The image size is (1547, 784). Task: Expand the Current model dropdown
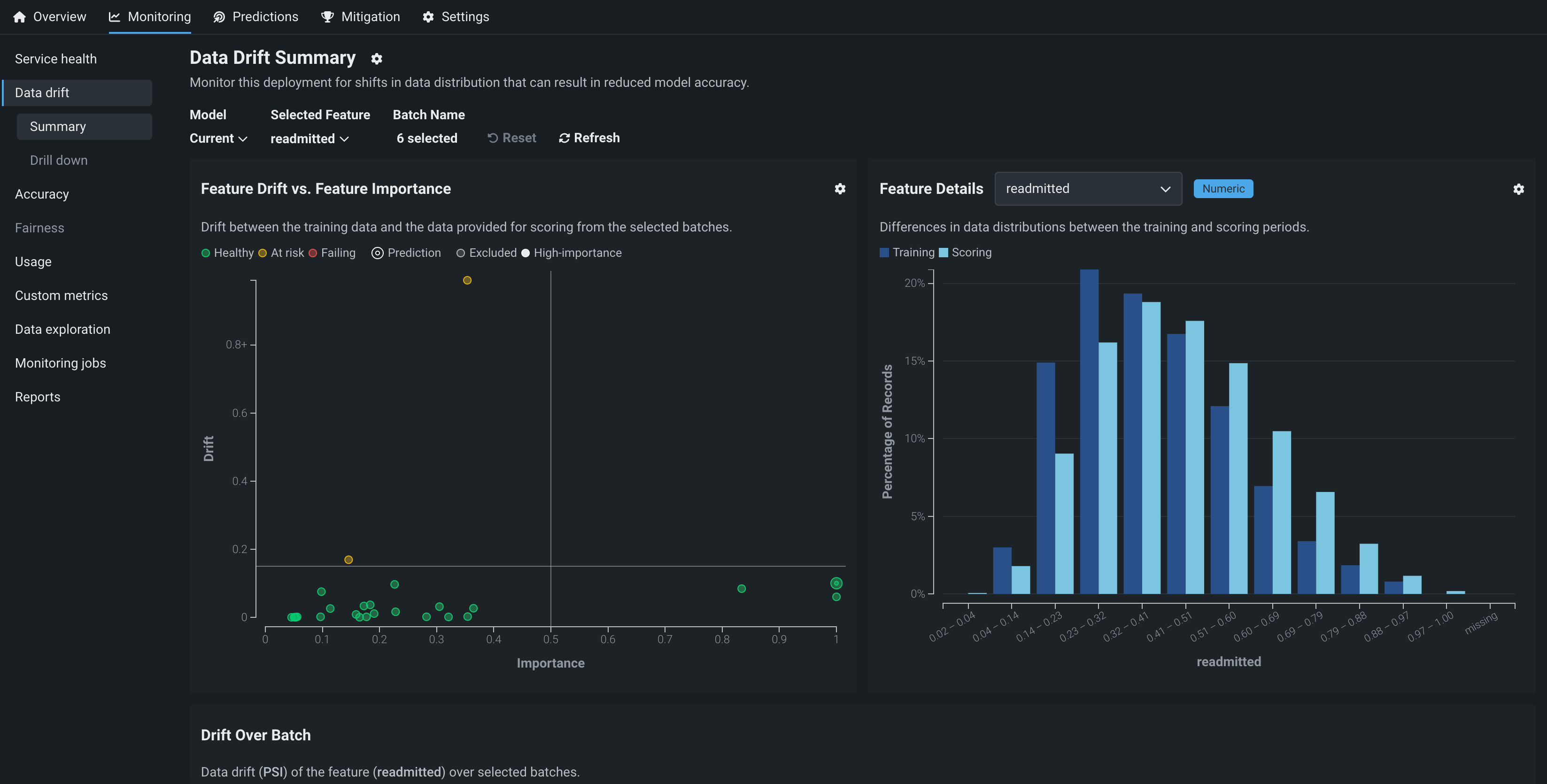click(218, 138)
